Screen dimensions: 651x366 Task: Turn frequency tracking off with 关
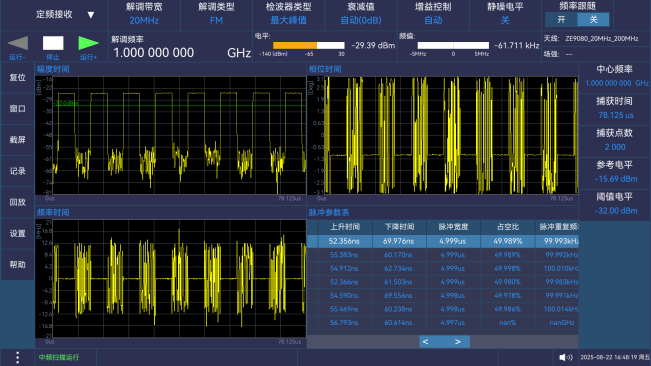click(x=593, y=20)
